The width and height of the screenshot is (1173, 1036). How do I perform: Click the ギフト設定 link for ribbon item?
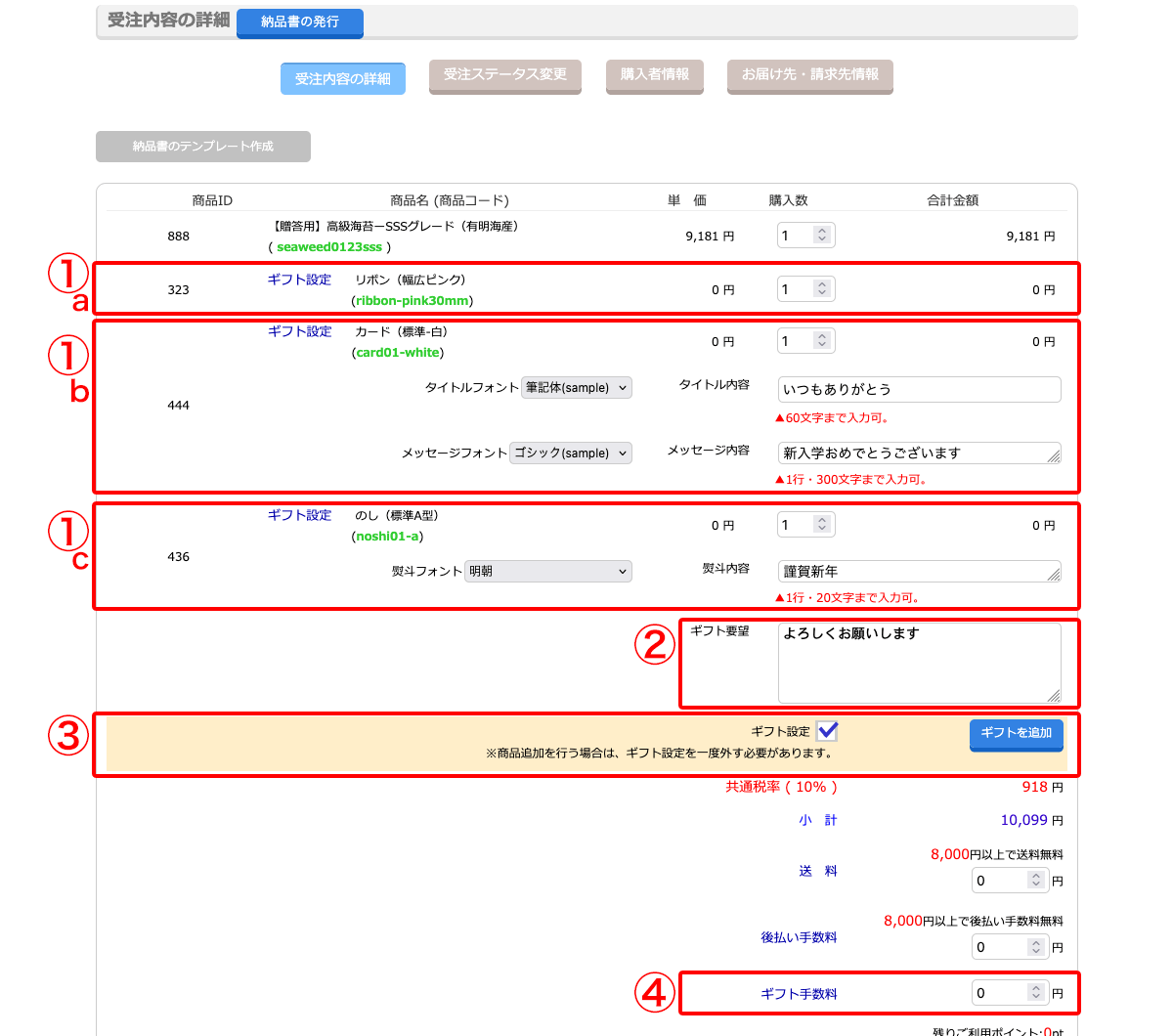299,280
